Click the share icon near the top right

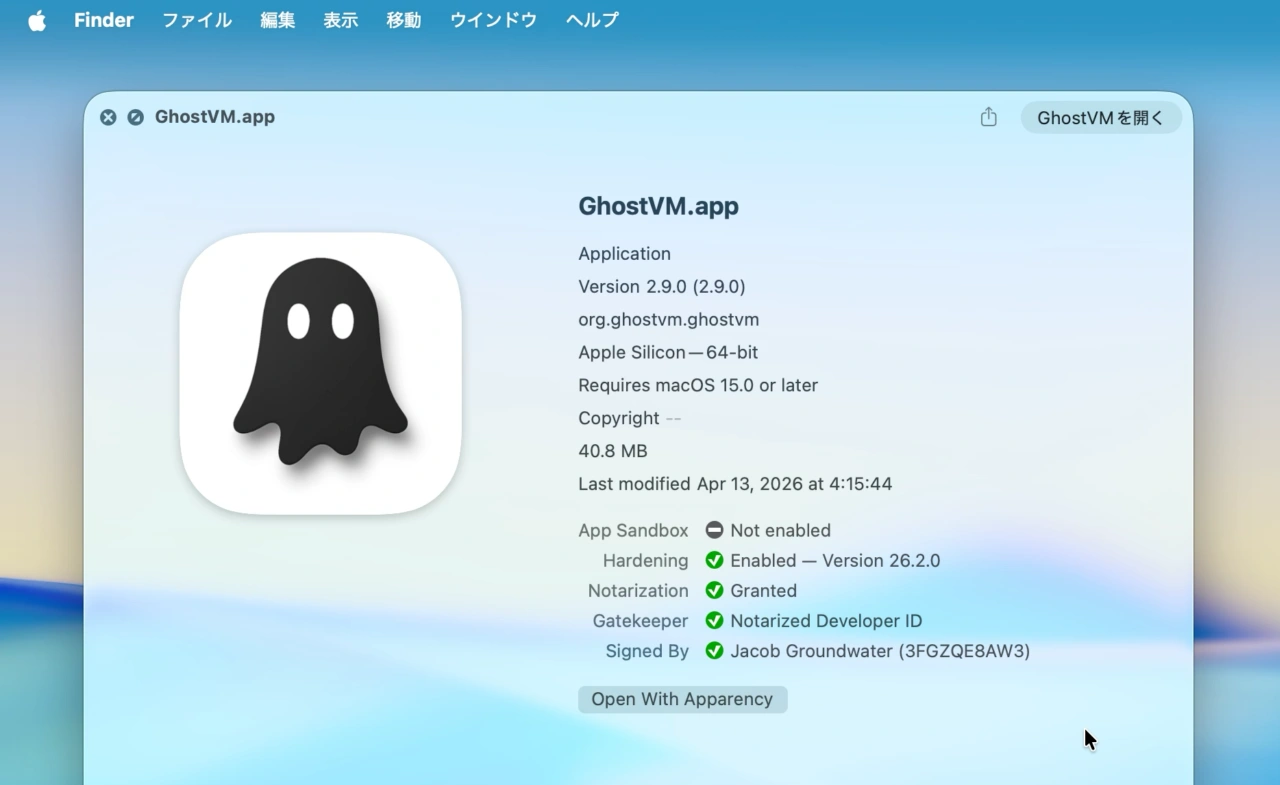coord(988,117)
